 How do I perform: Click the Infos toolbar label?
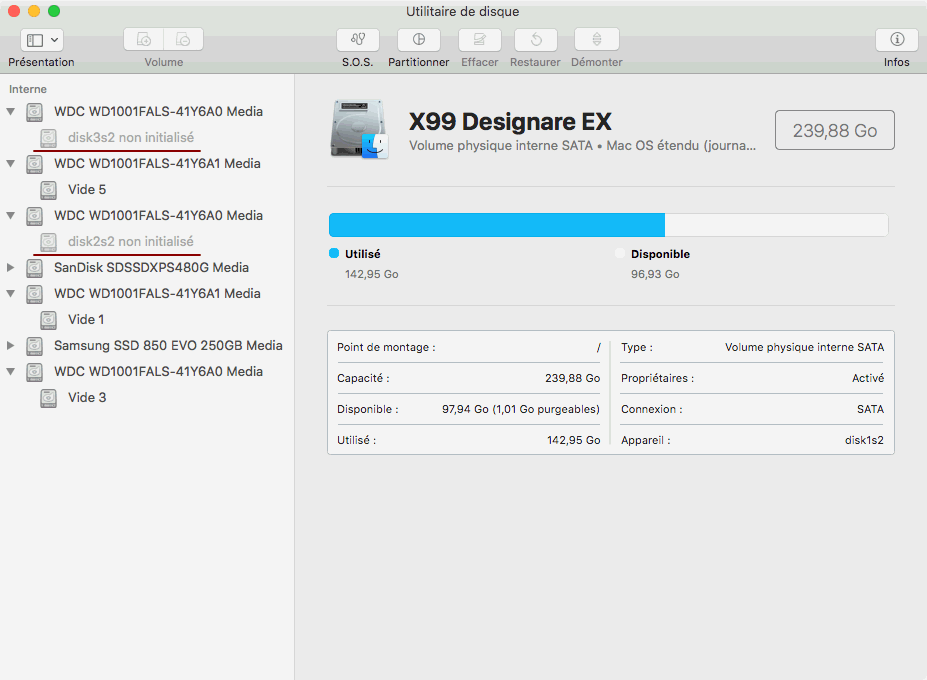click(897, 62)
